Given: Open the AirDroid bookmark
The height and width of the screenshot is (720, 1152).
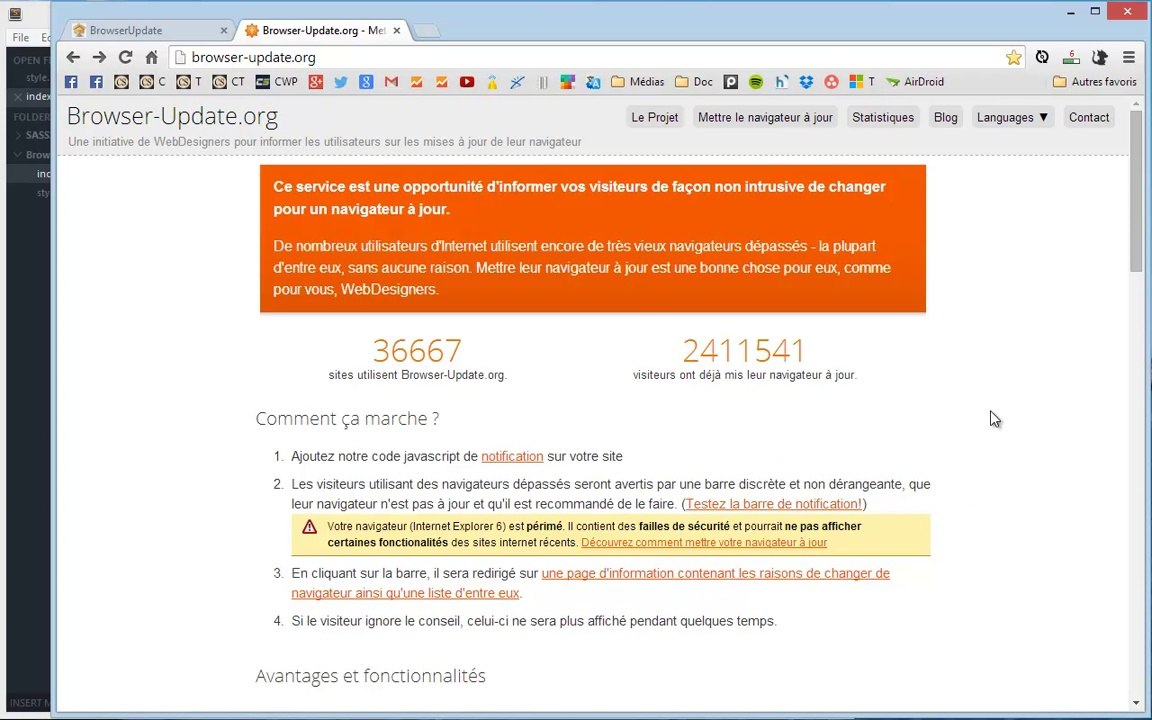Looking at the screenshot, I should pyautogui.click(x=915, y=82).
